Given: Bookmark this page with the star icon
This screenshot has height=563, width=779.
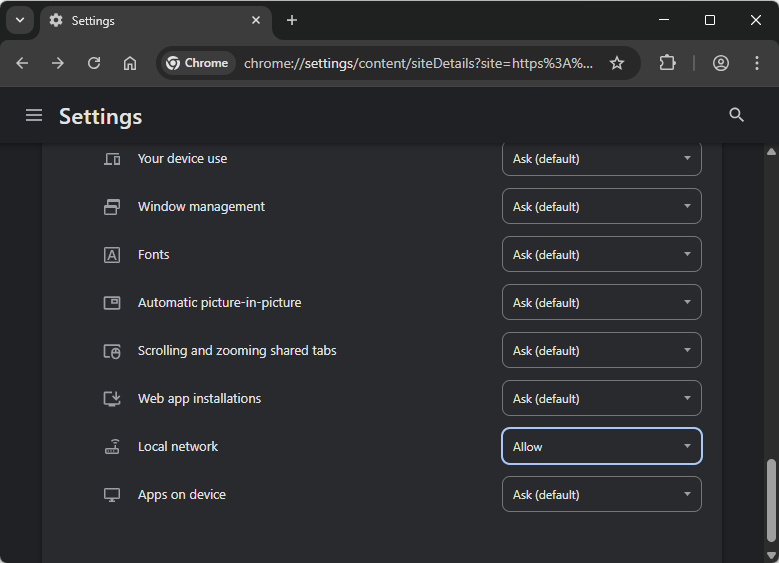Looking at the screenshot, I should point(617,63).
